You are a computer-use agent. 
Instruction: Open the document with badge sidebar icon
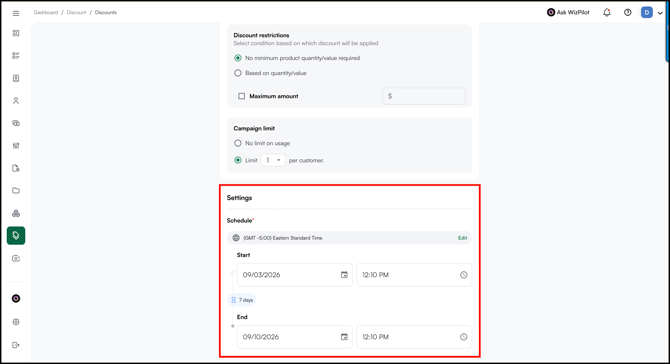(x=16, y=168)
